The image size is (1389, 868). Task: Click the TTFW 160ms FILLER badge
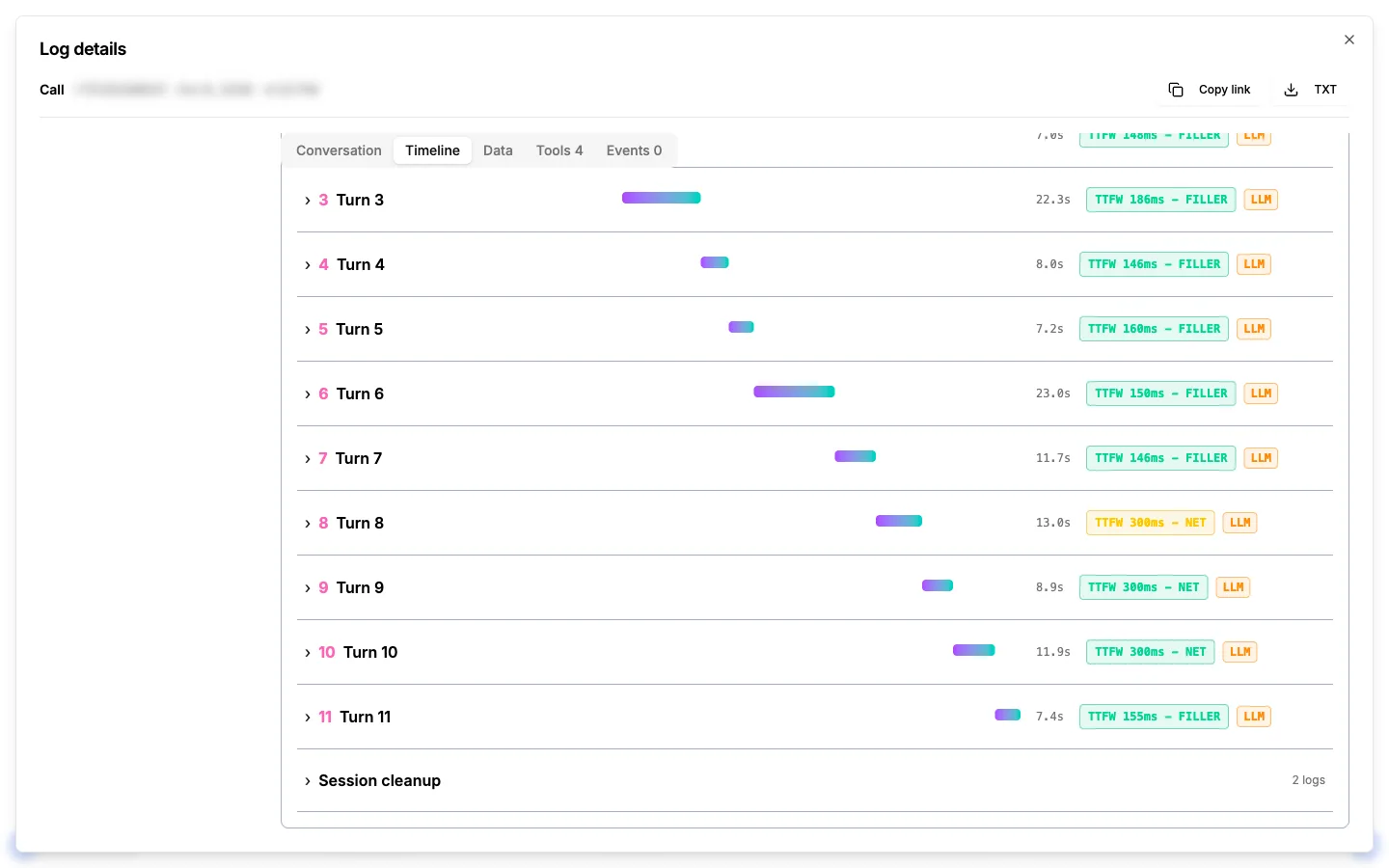1154,329
